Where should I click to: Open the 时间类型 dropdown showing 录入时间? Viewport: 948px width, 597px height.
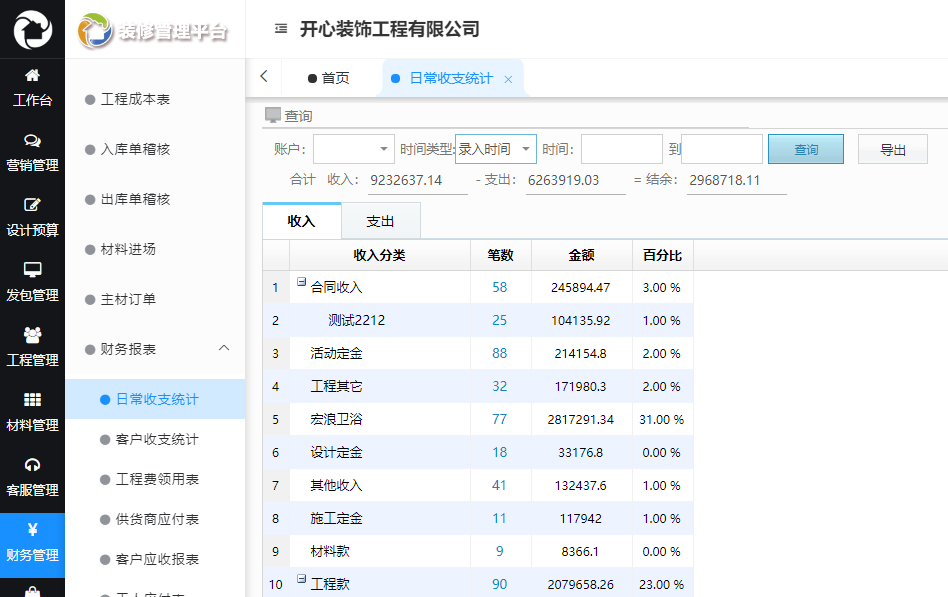point(495,148)
